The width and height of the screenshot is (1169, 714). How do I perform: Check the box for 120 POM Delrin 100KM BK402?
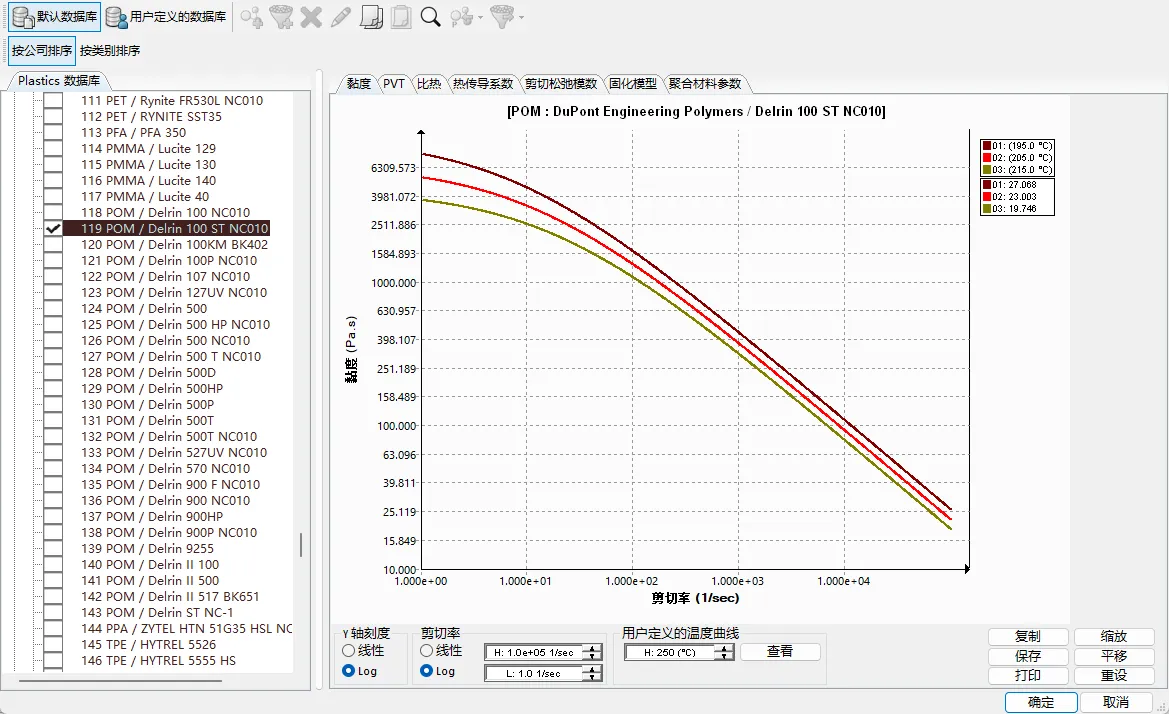coord(53,244)
